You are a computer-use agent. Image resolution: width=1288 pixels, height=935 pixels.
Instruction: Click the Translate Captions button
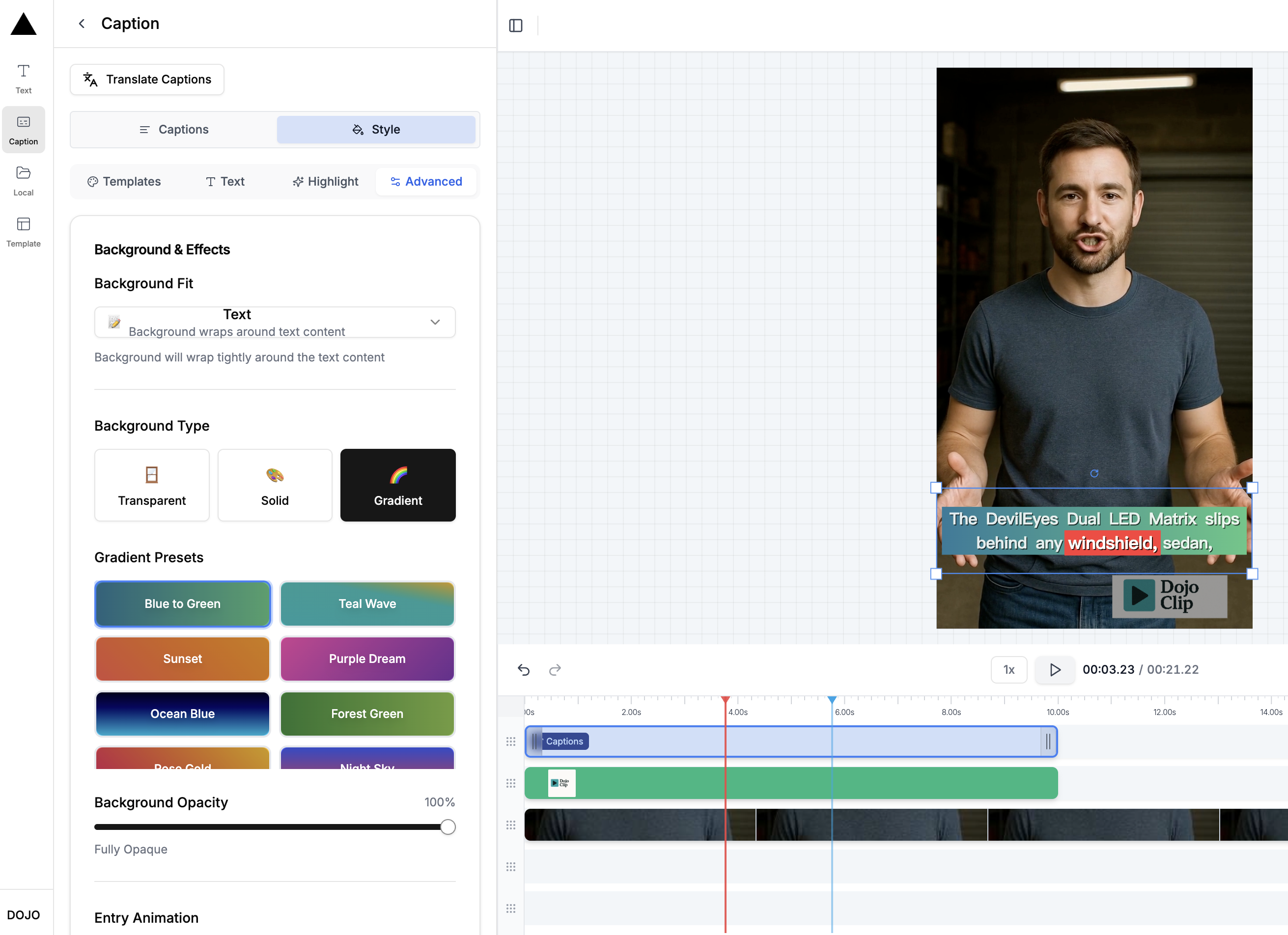tap(147, 80)
